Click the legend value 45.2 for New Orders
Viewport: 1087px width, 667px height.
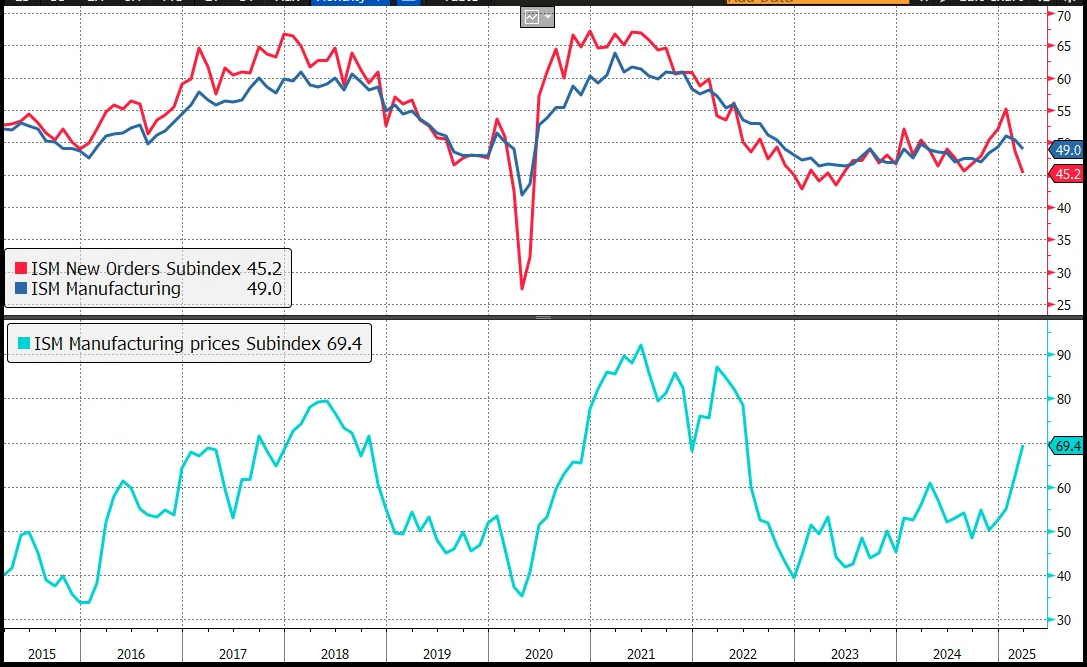pos(264,268)
